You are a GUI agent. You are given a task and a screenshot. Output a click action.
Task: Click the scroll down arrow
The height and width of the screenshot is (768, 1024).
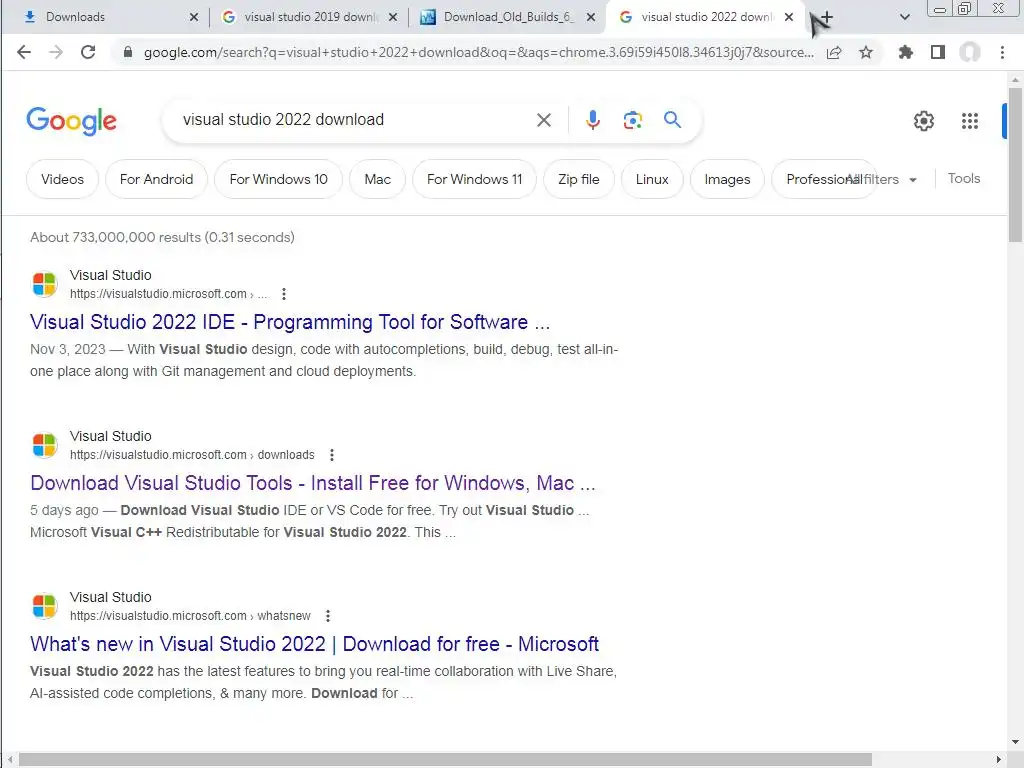point(1015,742)
